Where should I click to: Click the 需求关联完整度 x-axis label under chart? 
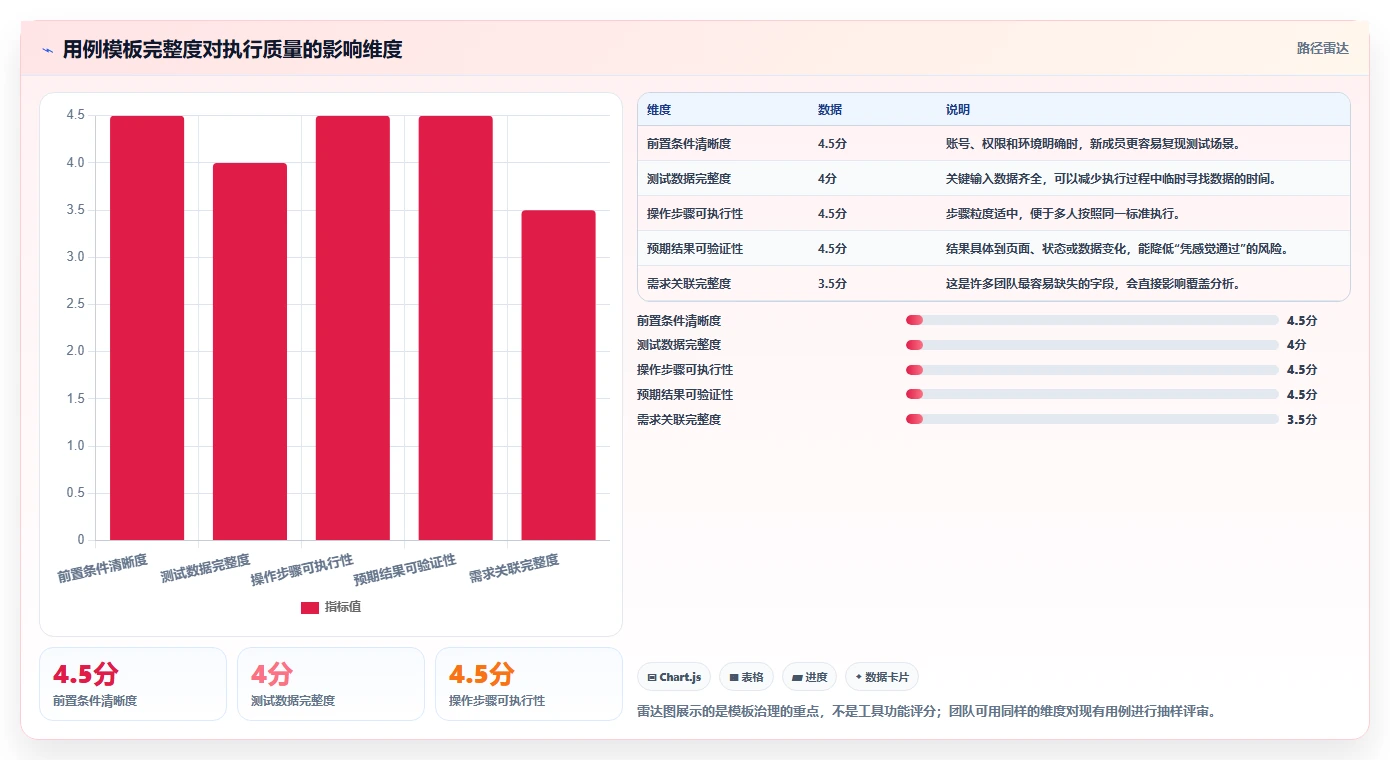click(514, 568)
